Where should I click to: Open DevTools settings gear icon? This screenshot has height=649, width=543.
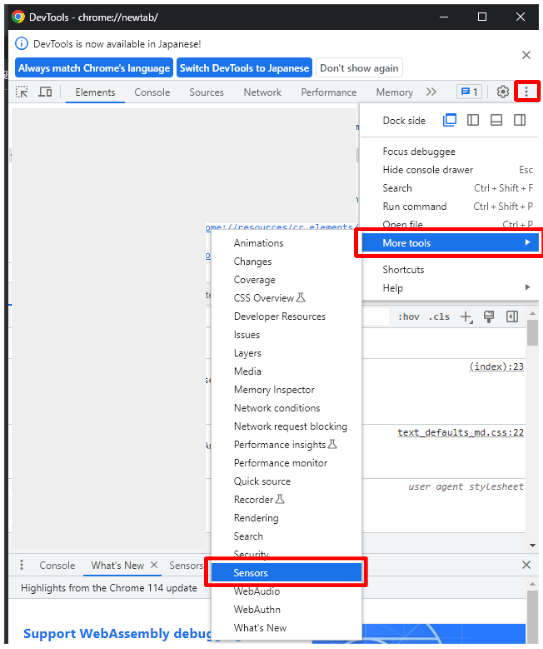tap(502, 92)
